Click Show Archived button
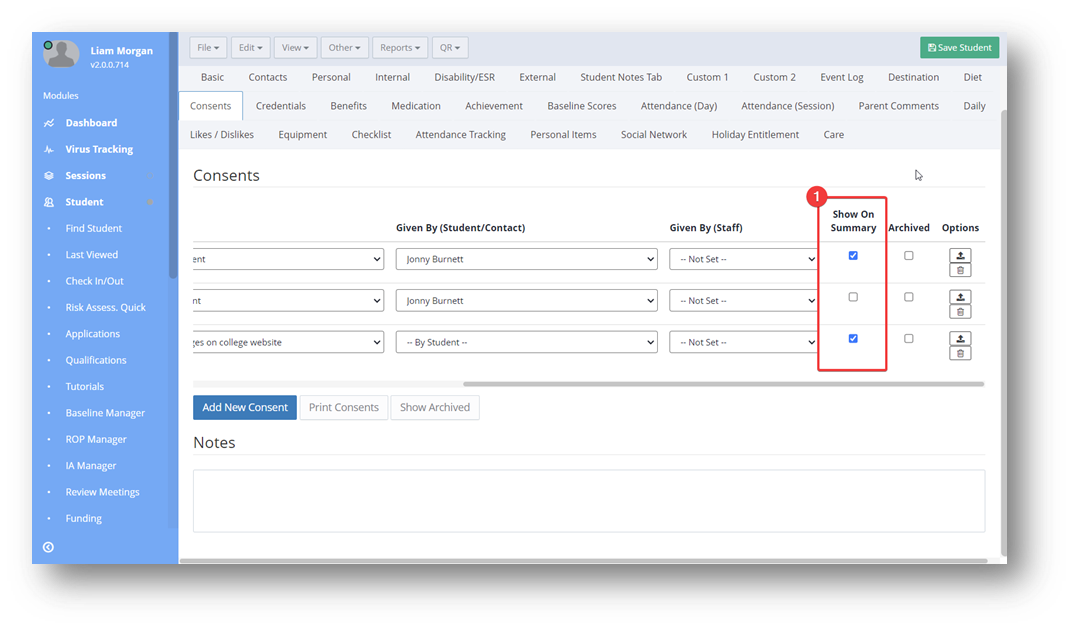 point(435,407)
